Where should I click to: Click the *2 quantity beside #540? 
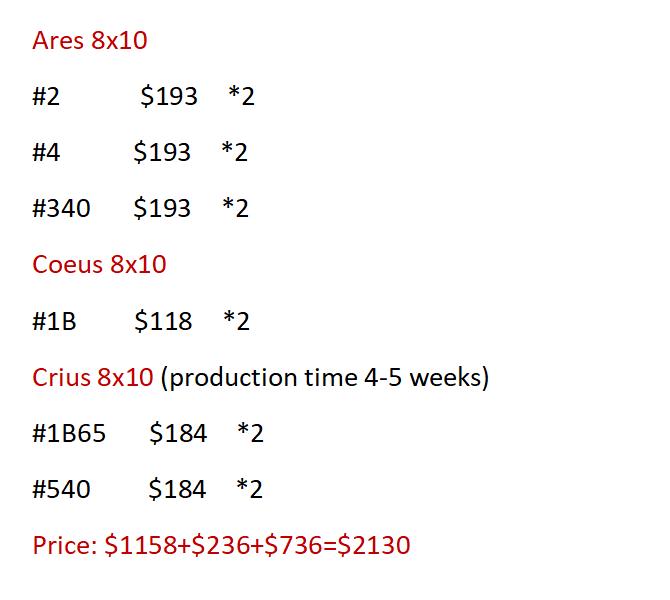tap(250, 488)
